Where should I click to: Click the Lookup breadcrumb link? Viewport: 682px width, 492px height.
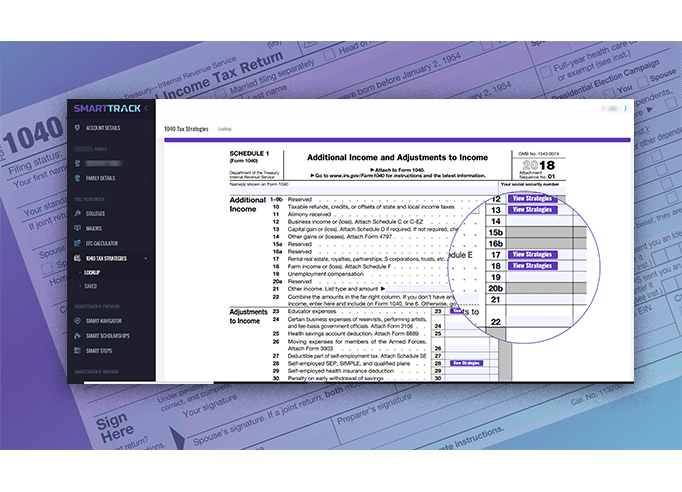pos(225,129)
